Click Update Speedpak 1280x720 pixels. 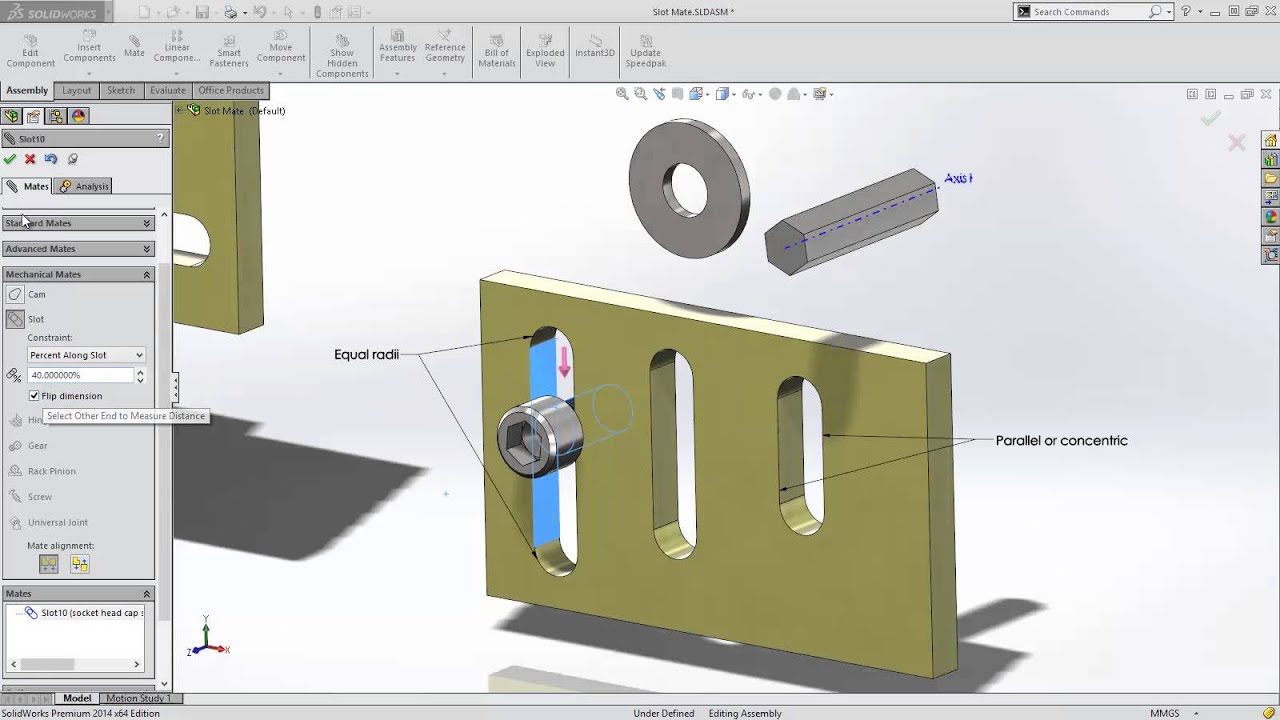[x=645, y=51]
